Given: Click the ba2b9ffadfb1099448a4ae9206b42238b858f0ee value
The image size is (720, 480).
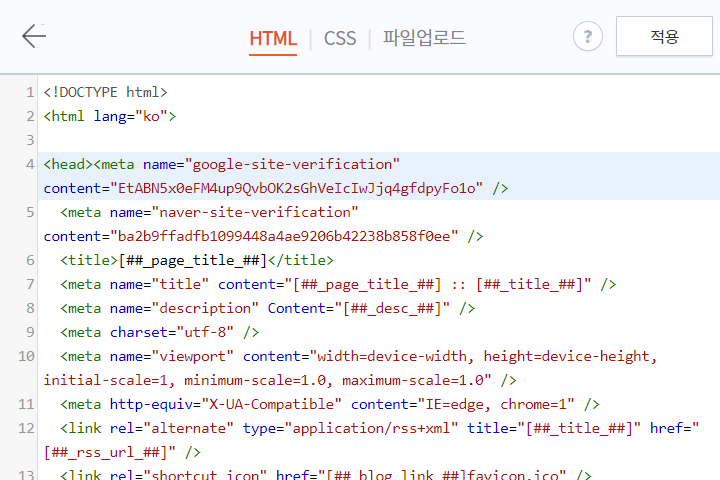Looking at the screenshot, I should click(x=284, y=237).
